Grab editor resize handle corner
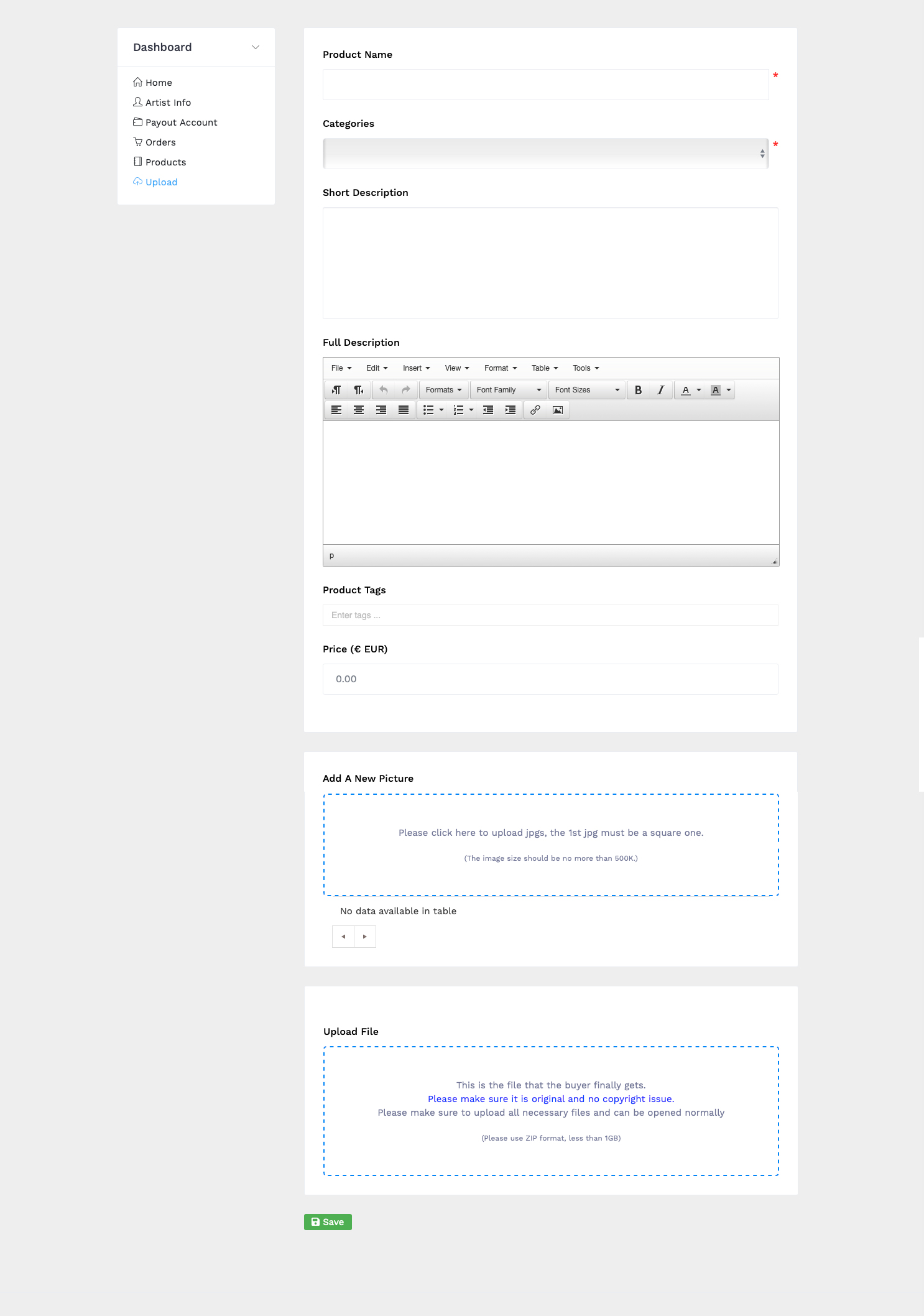 point(774,561)
